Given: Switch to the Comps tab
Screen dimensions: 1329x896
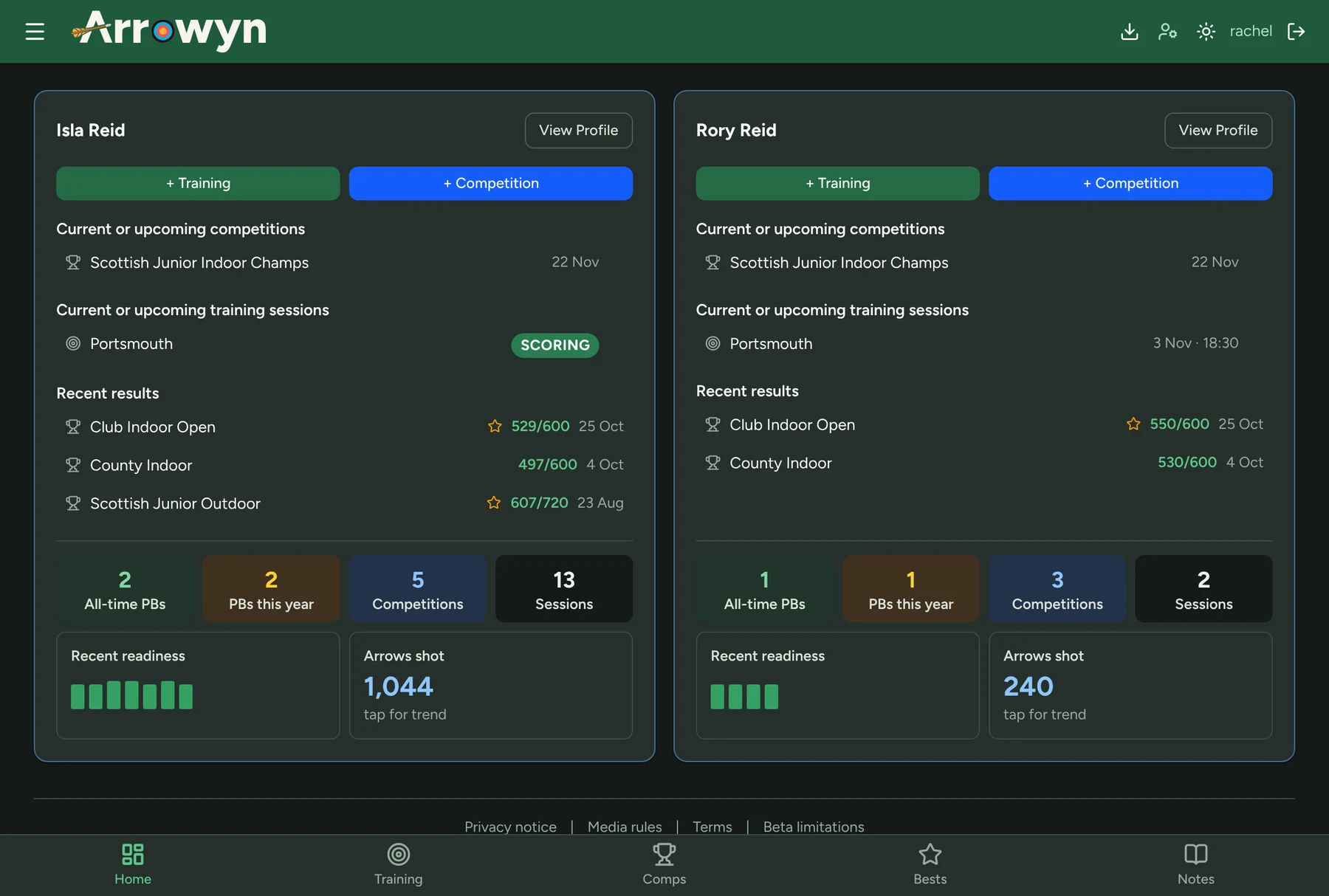Looking at the screenshot, I should point(664,865).
